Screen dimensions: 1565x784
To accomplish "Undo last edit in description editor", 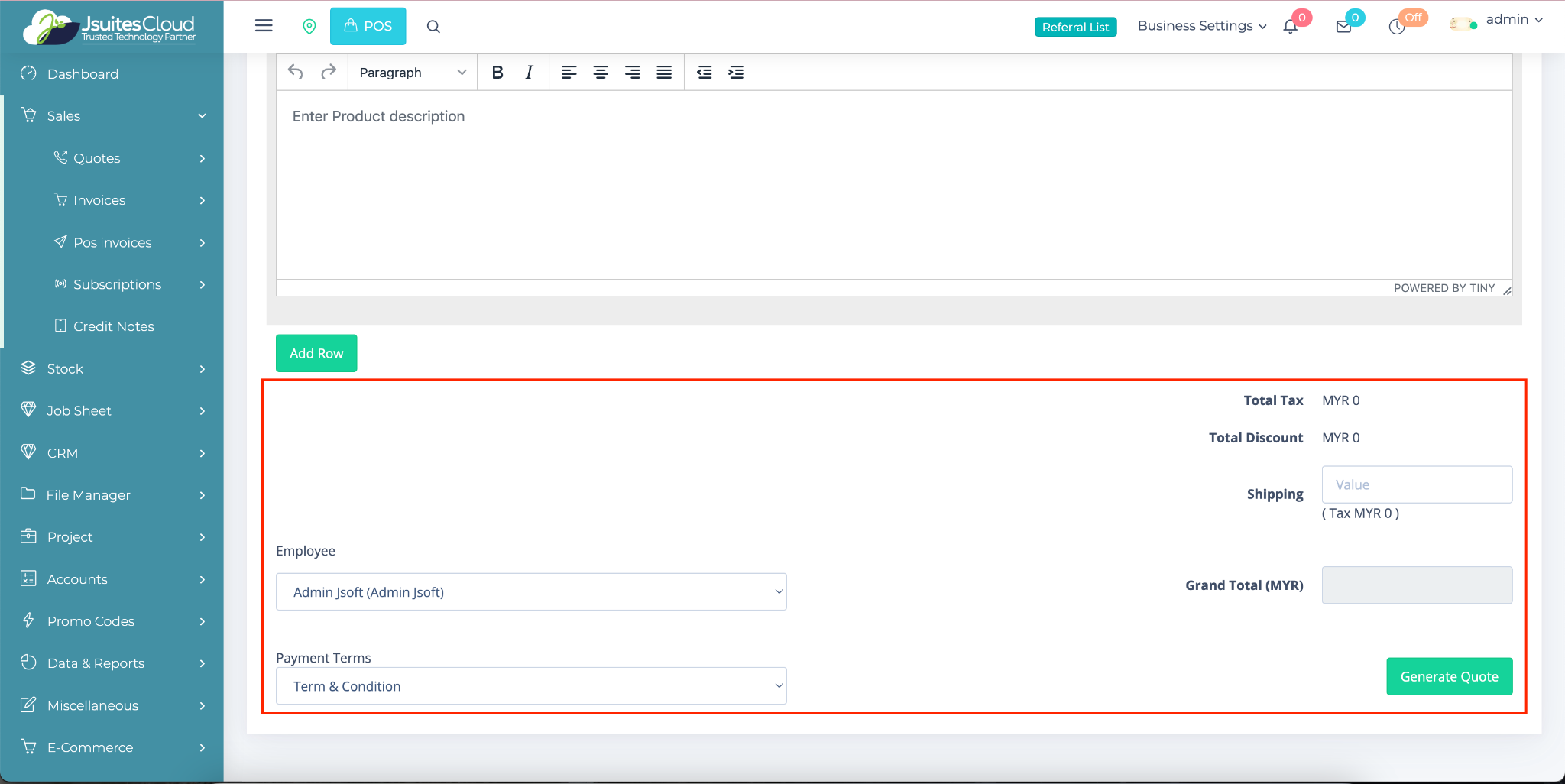I will coord(296,73).
